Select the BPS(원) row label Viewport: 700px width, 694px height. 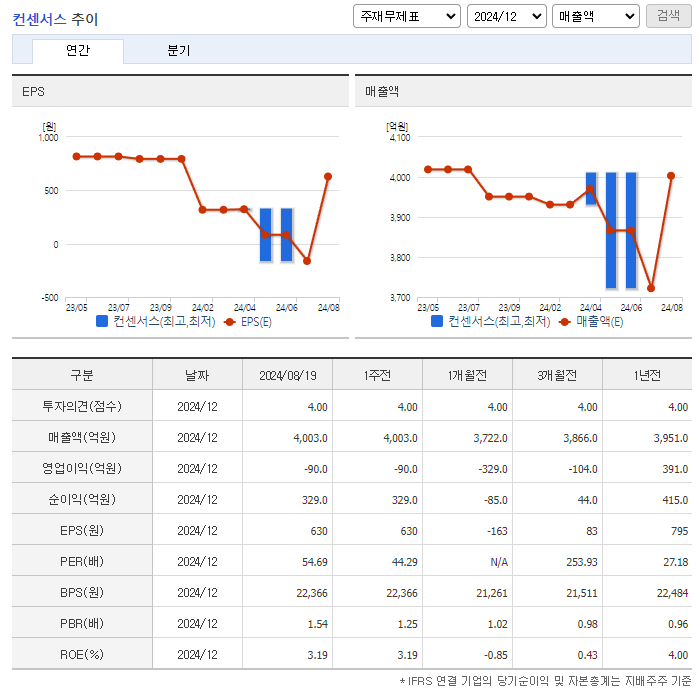82,592
